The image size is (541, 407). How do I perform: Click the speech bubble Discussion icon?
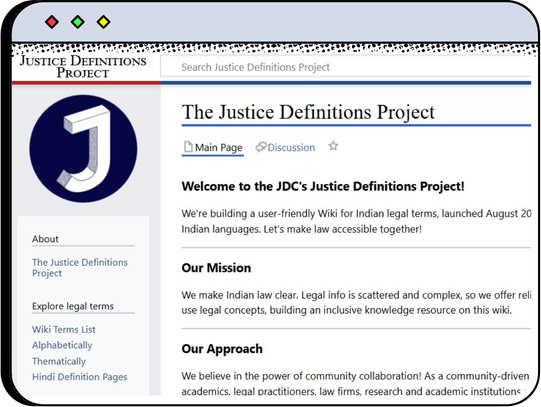(261, 147)
